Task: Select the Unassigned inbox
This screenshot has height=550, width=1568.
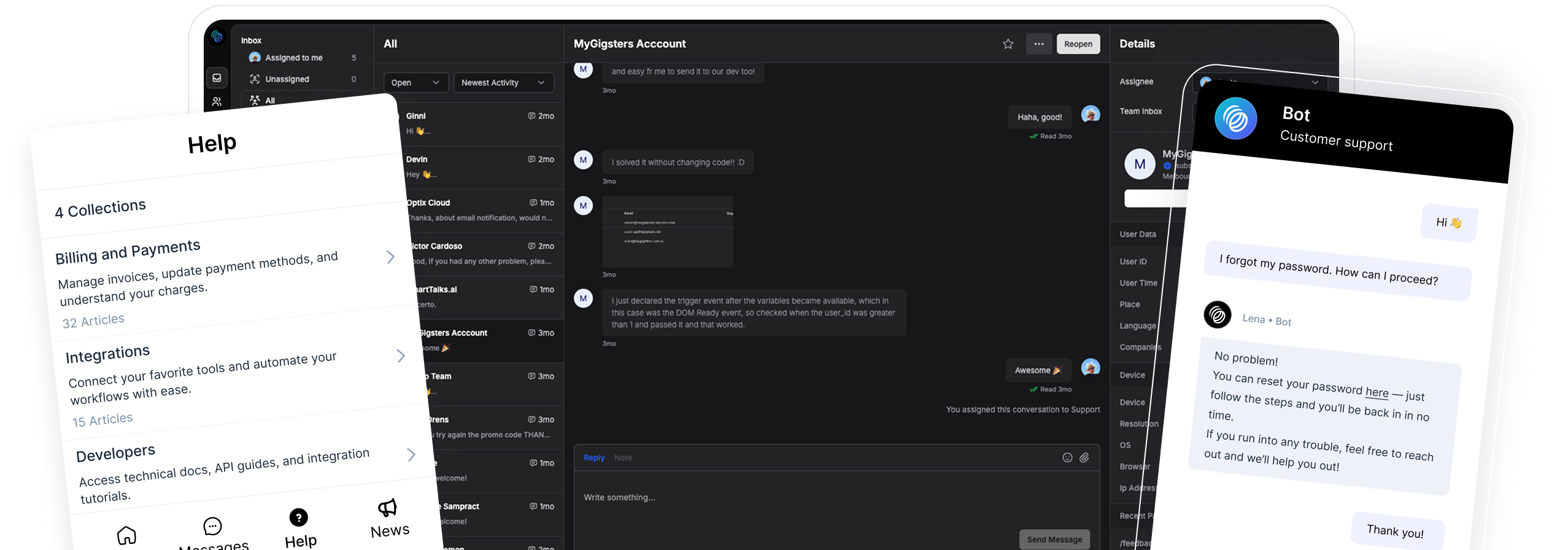Action: pyautogui.click(x=302, y=79)
